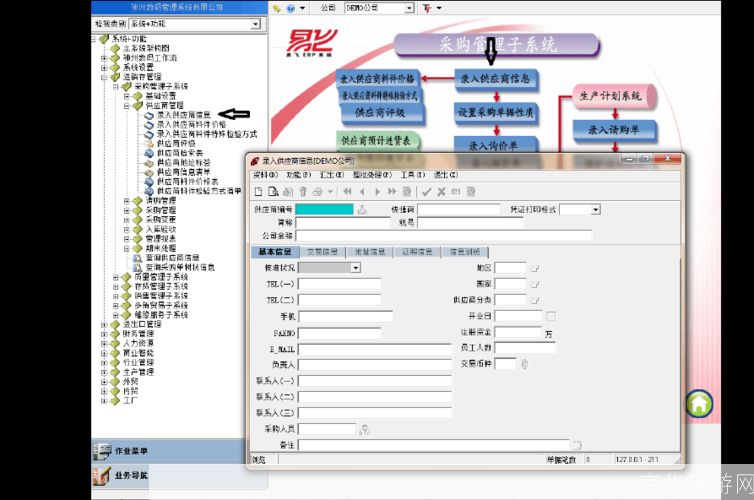This screenshot has width=754, height=500.
Task: Click 录入供应商料件价格 flowchart button
Action: pyautogui.click(x=377, y=78)
